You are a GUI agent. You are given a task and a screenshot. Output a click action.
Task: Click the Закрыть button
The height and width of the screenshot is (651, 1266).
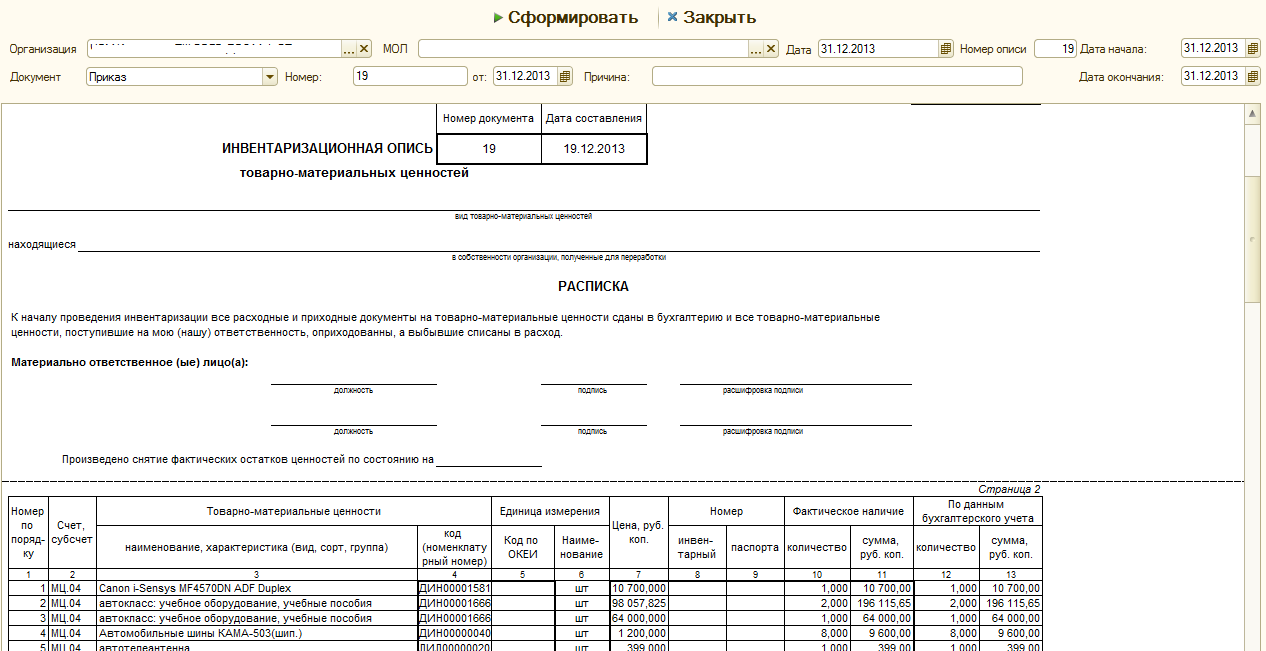(x=712, y=17)
